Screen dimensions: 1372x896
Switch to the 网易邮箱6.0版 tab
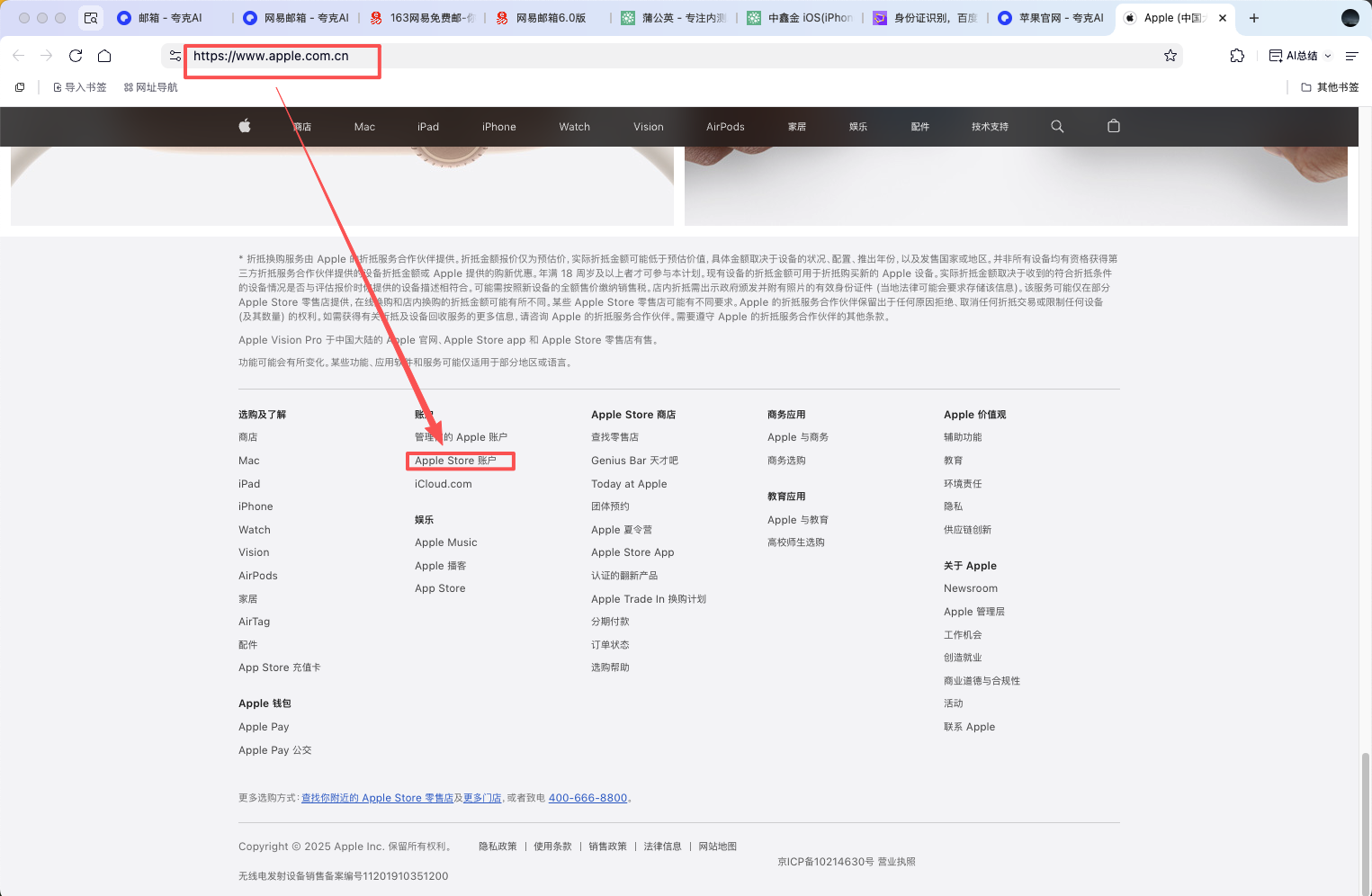(549, 18)
